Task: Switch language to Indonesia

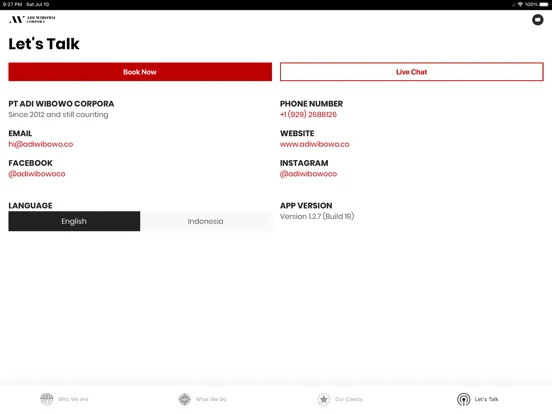Action: (x=206, y=221)
